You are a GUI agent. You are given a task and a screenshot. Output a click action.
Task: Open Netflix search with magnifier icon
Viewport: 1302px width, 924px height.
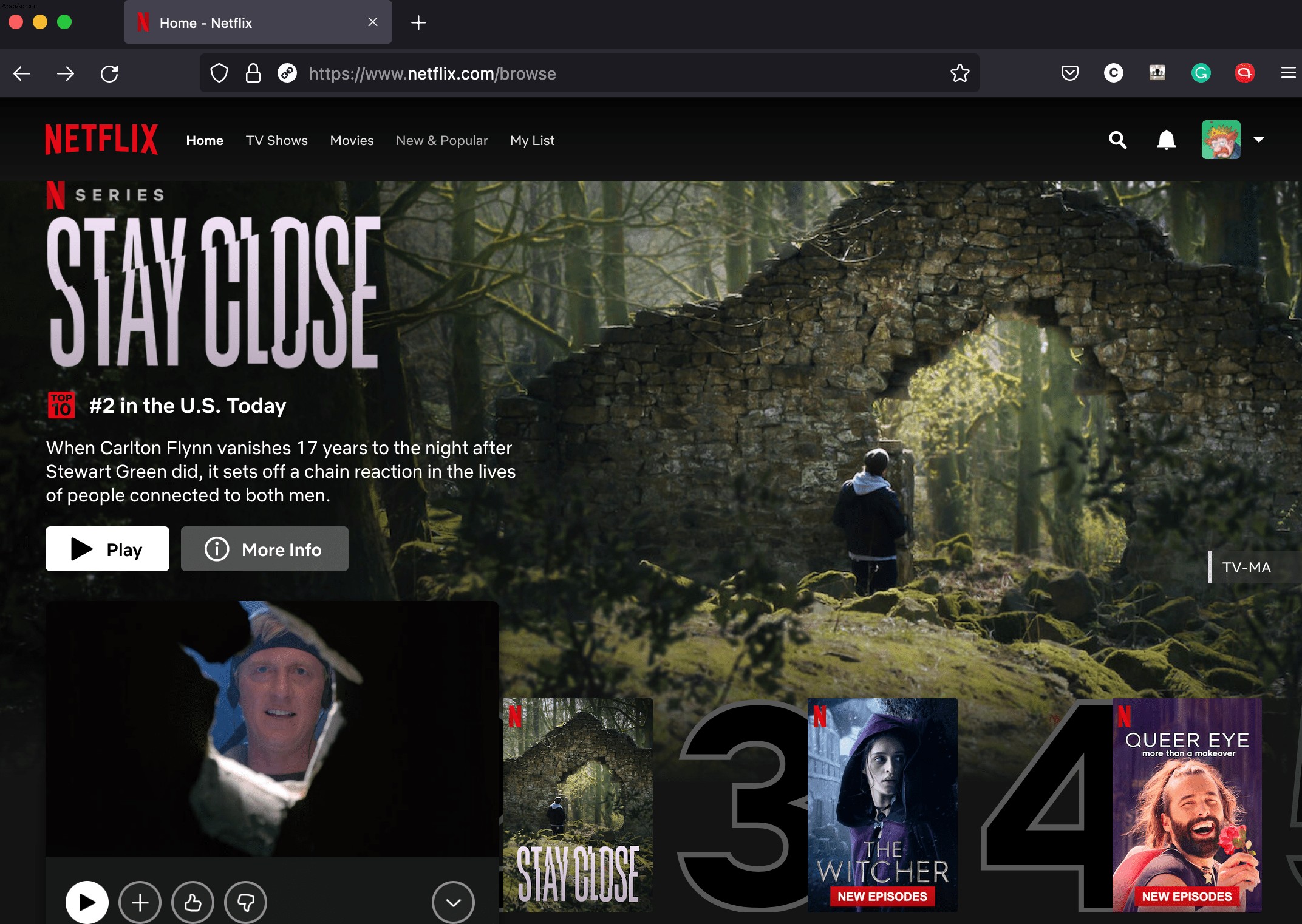coord(1117,140)
